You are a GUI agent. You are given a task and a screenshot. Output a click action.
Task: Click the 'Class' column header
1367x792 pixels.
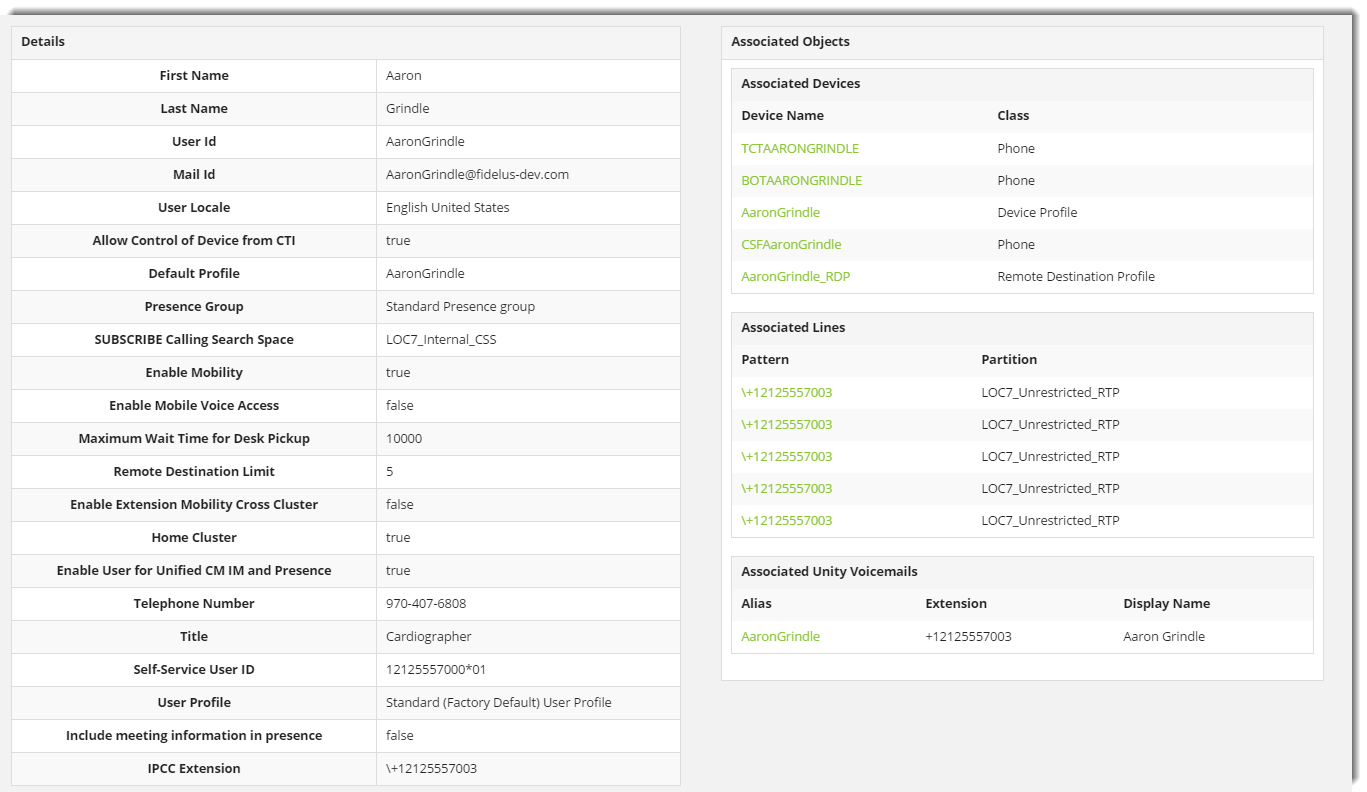coord(1013,115)
